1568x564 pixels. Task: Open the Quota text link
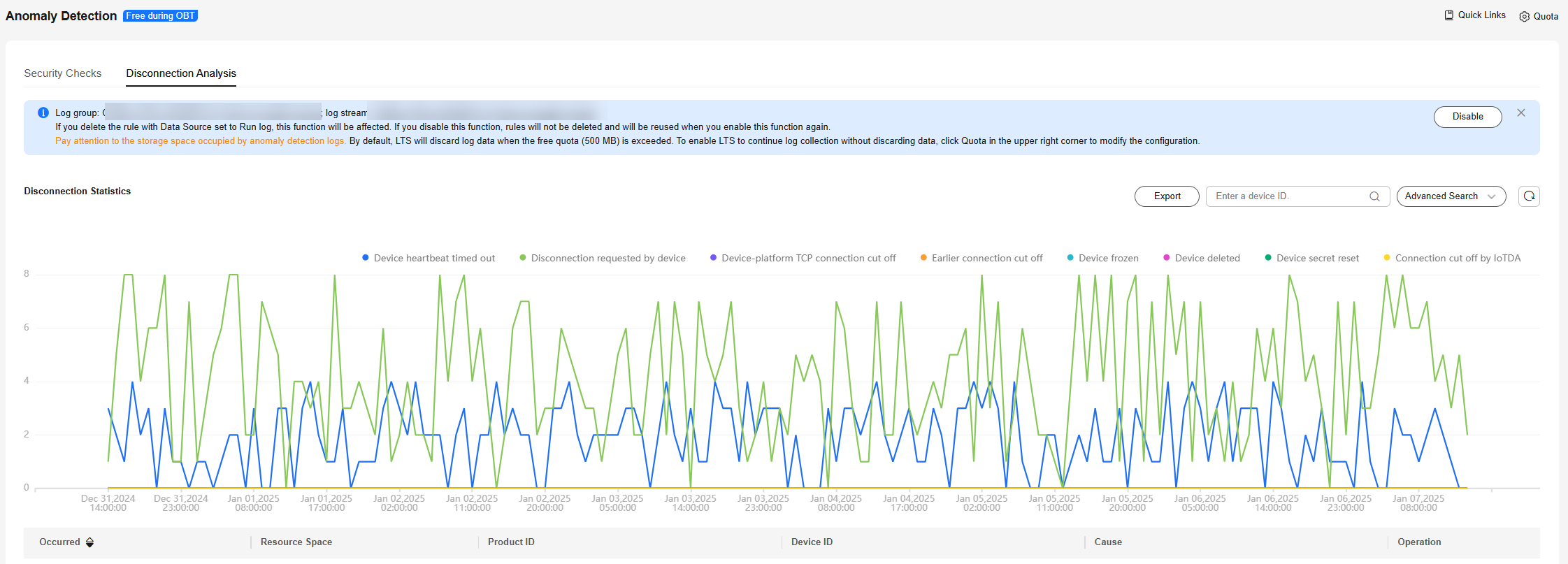coord(1546,17)
